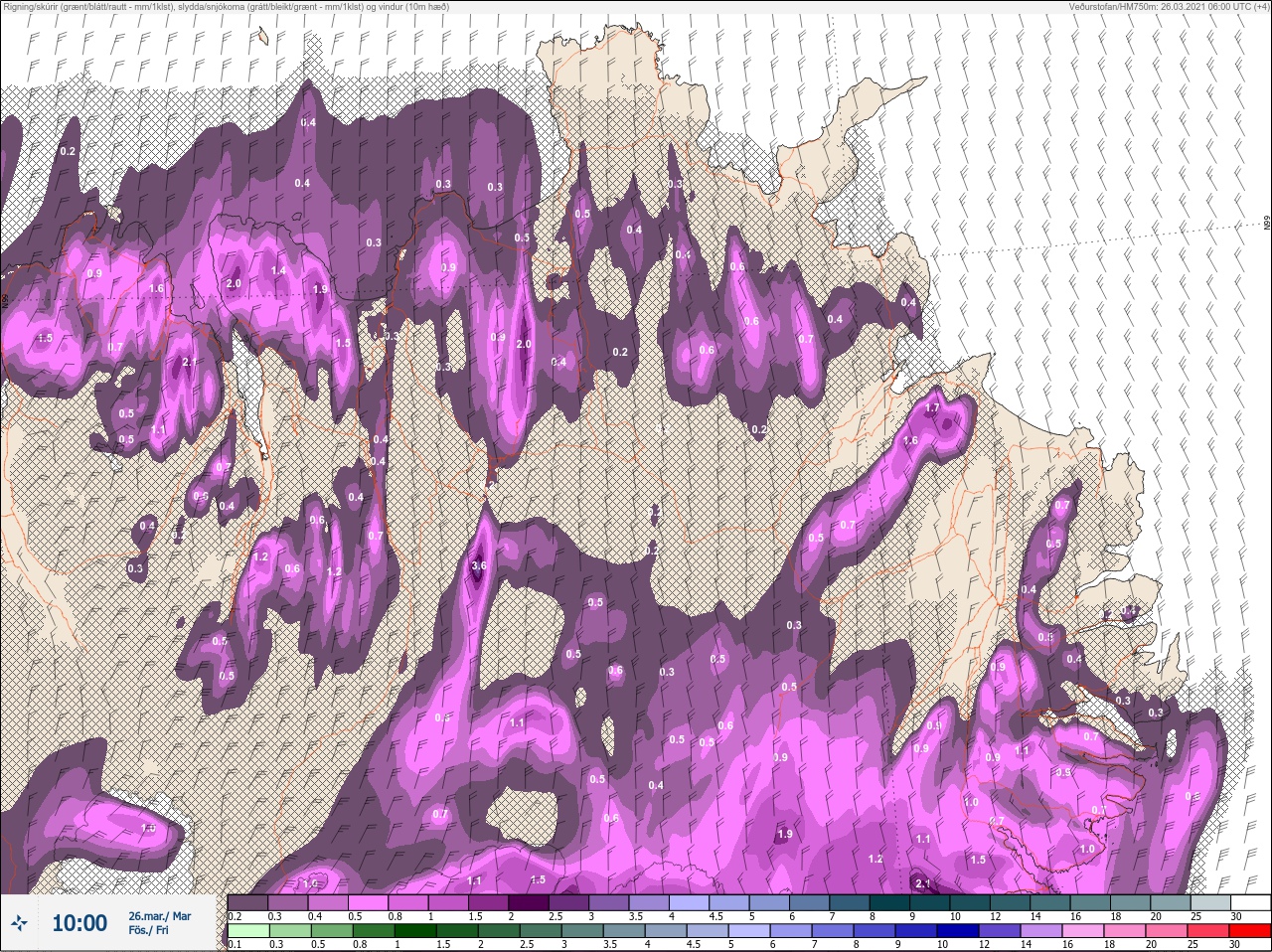Click the weekday label Fös./ Fri
1272x952 pixels.
pos(149,930)
